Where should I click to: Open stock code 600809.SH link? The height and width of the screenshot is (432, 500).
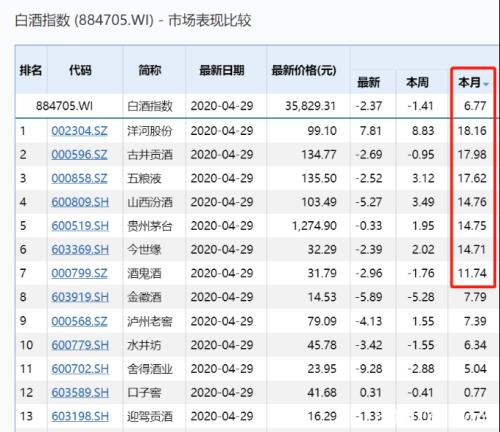80,202
